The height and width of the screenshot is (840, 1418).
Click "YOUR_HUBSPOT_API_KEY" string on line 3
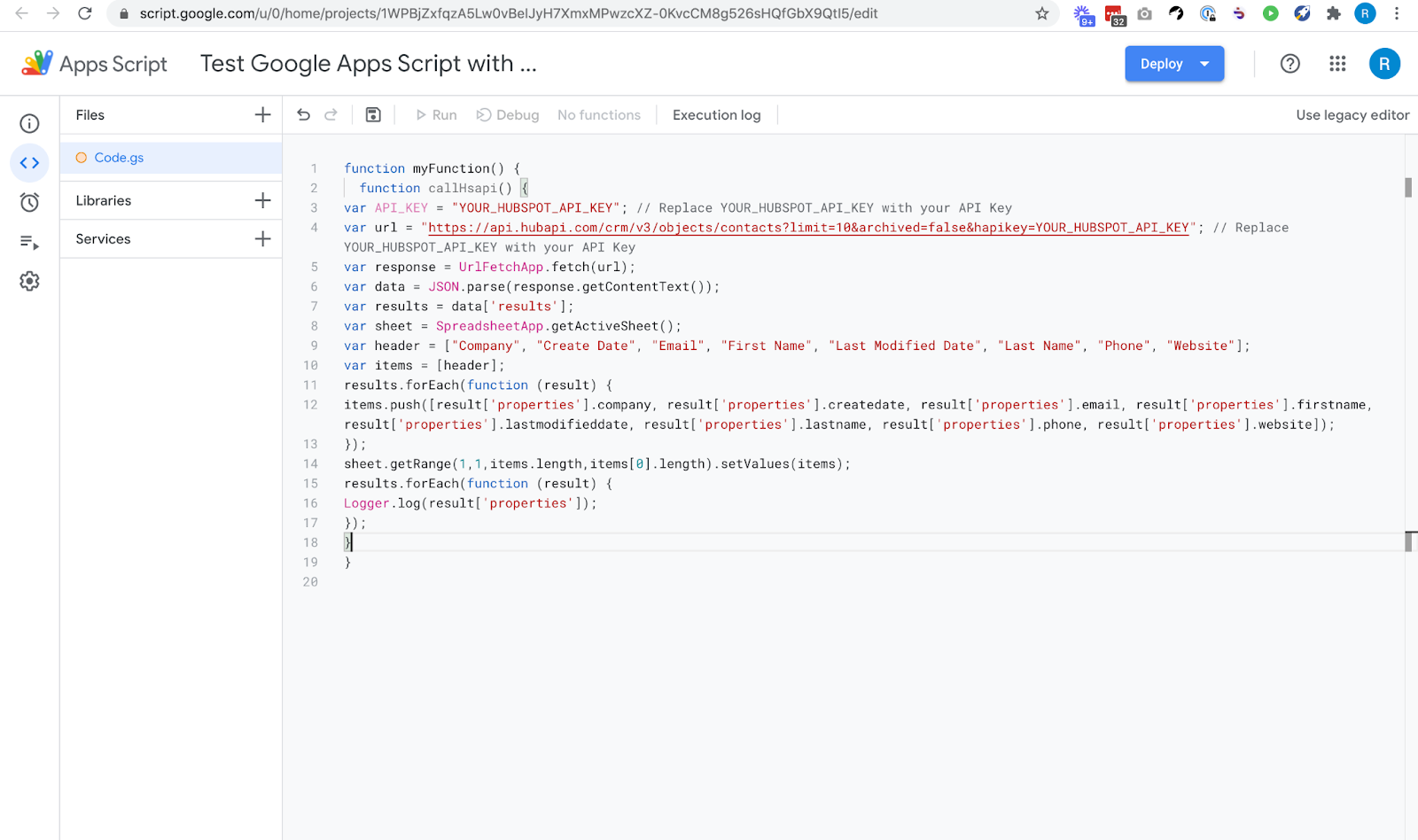[535, 208]
